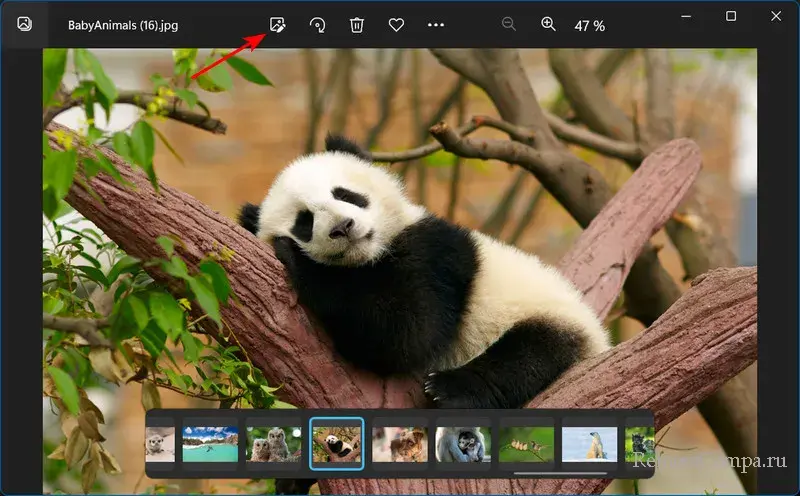Viewport: 800px width, 496px height.
Task: Select the meerkat thumbnail in the filmstrip
Action: 160,444
